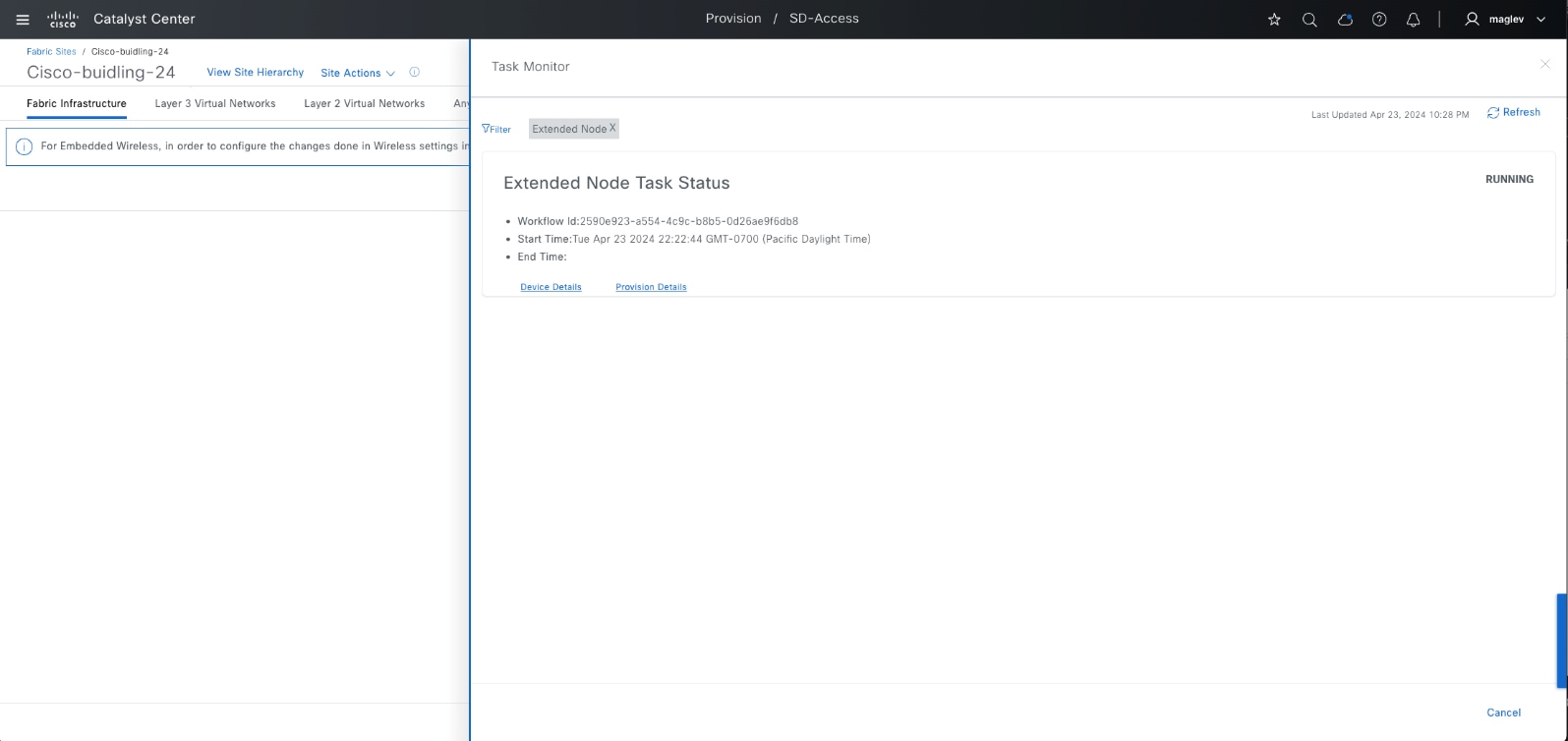The height and width of the screenshot is (741, 1568).
Task: Click the info icon beside Site Actions
Action: click(x=415, y=73)
